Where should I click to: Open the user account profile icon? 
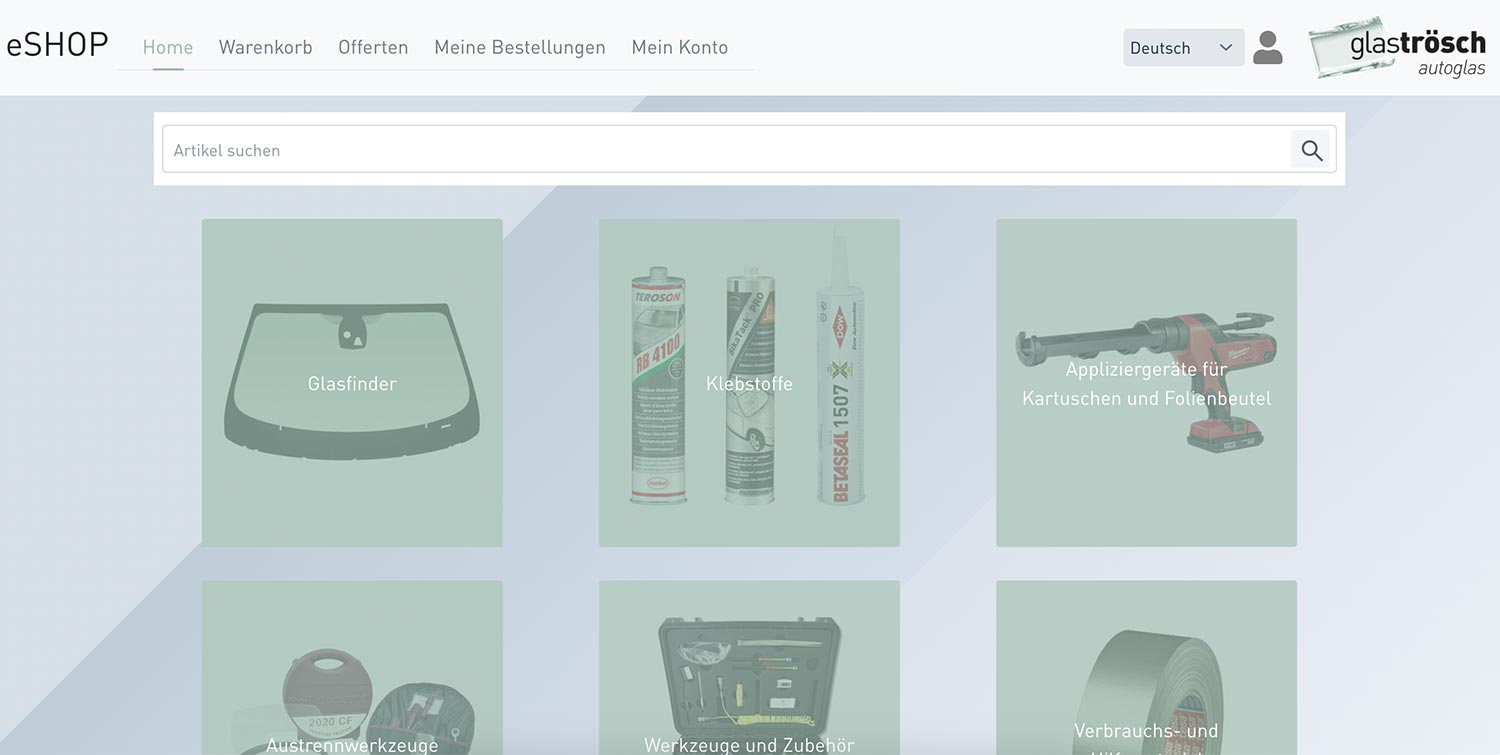(1267, 47)
